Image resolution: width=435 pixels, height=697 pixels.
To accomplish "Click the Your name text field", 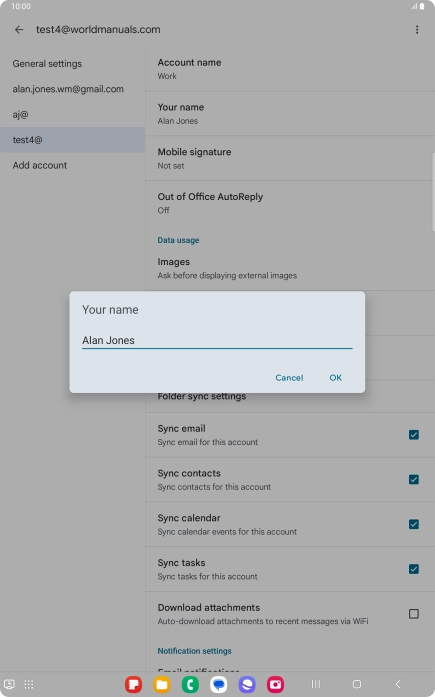I will pyautogui.click(x=217, y=340).
